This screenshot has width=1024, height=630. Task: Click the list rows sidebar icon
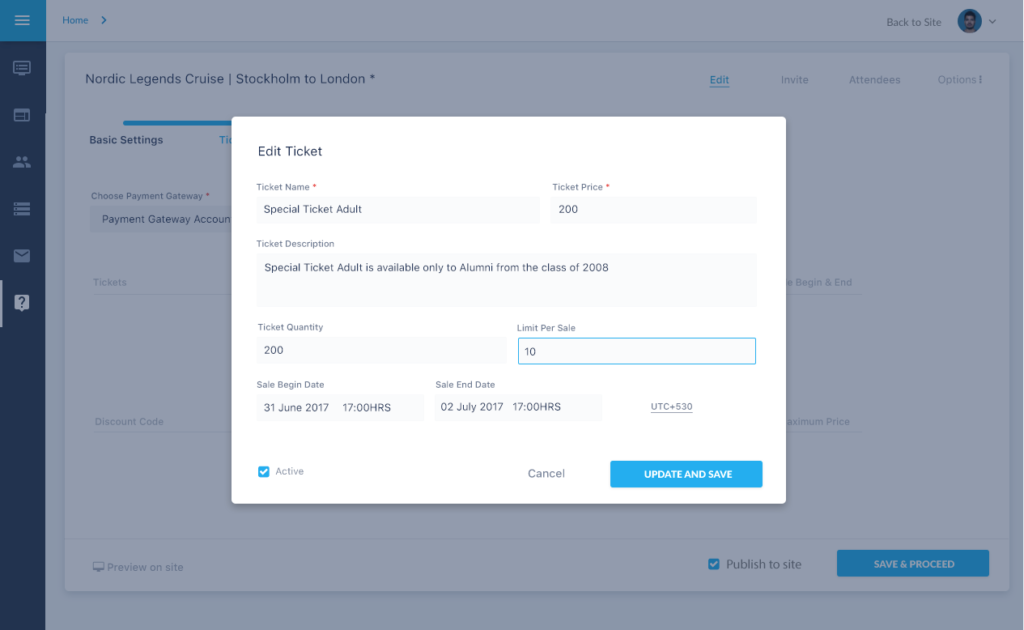point(22,209)
